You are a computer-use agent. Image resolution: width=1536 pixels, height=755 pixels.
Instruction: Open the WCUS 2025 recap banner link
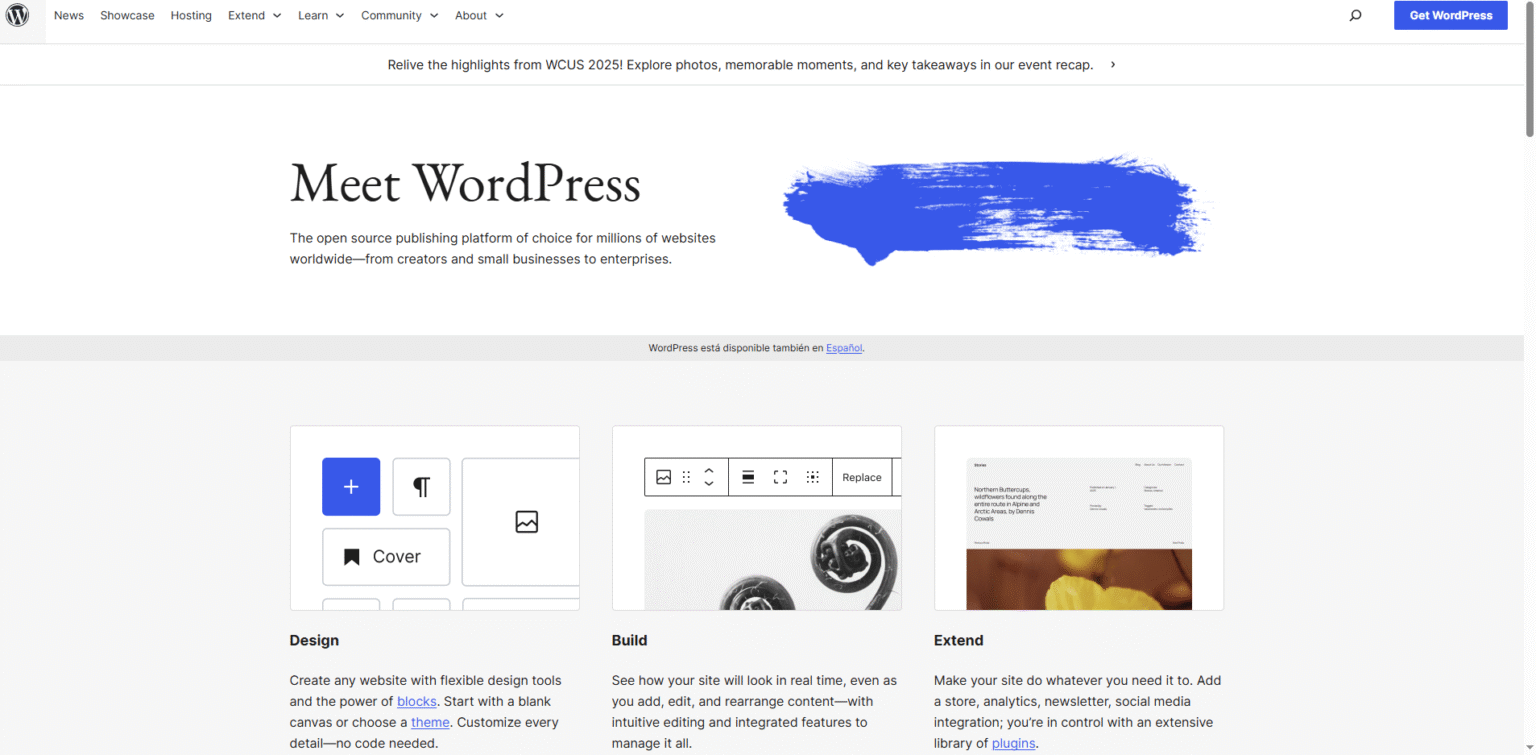(x=740, y=64)
